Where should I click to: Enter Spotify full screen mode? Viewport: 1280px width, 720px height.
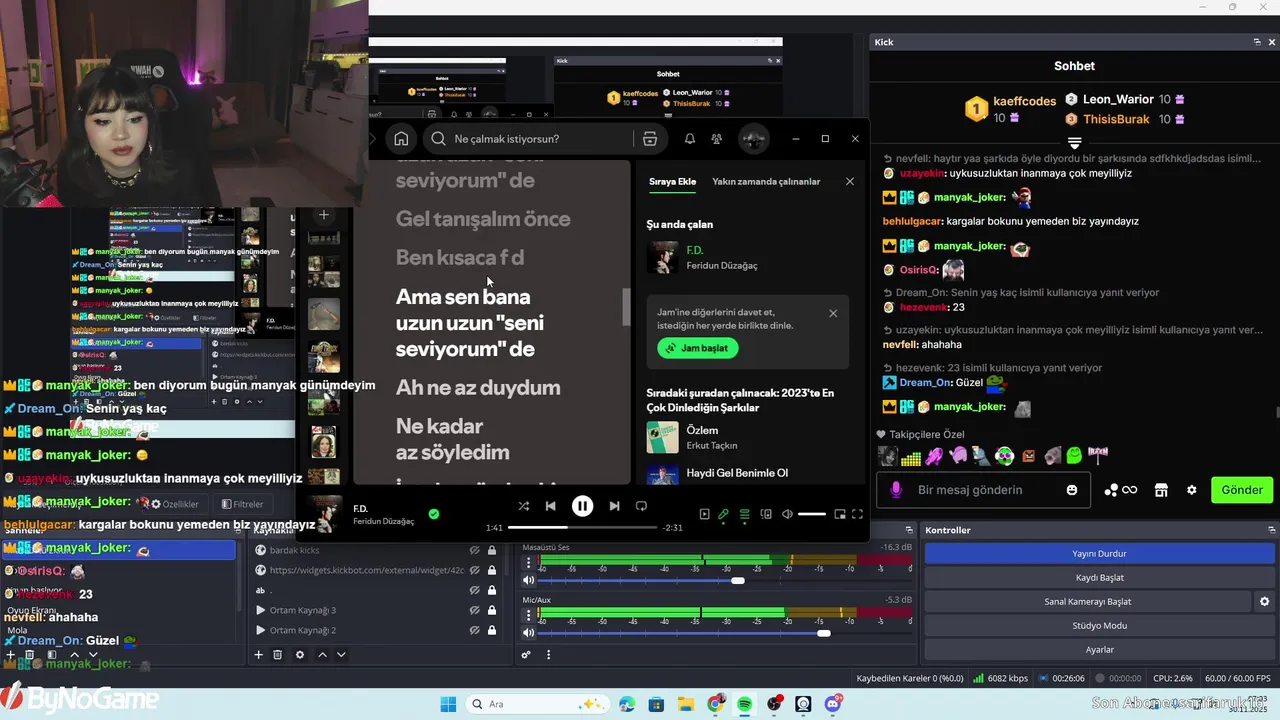point(857,515)
